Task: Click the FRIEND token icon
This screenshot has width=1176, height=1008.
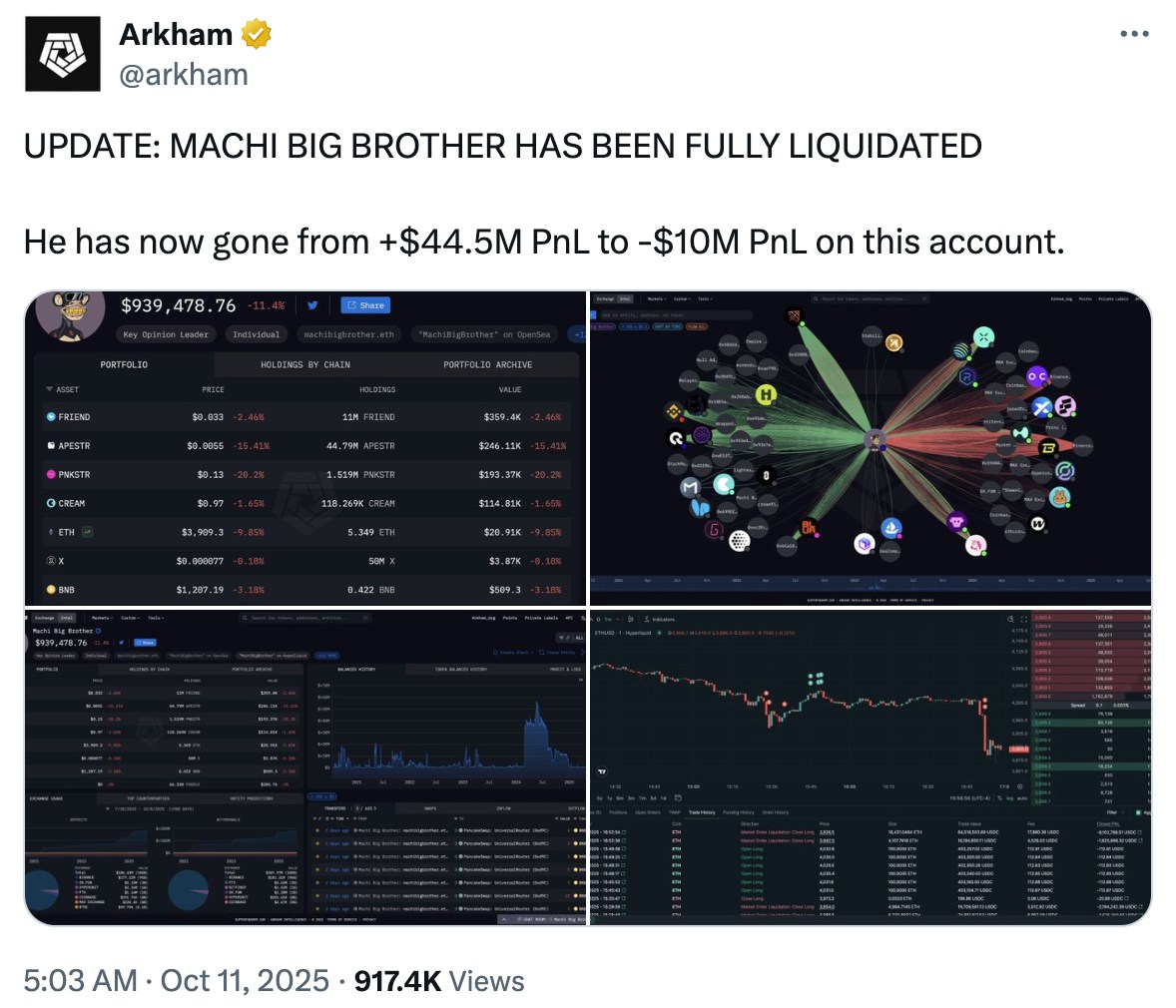Action: pos(52,417)
